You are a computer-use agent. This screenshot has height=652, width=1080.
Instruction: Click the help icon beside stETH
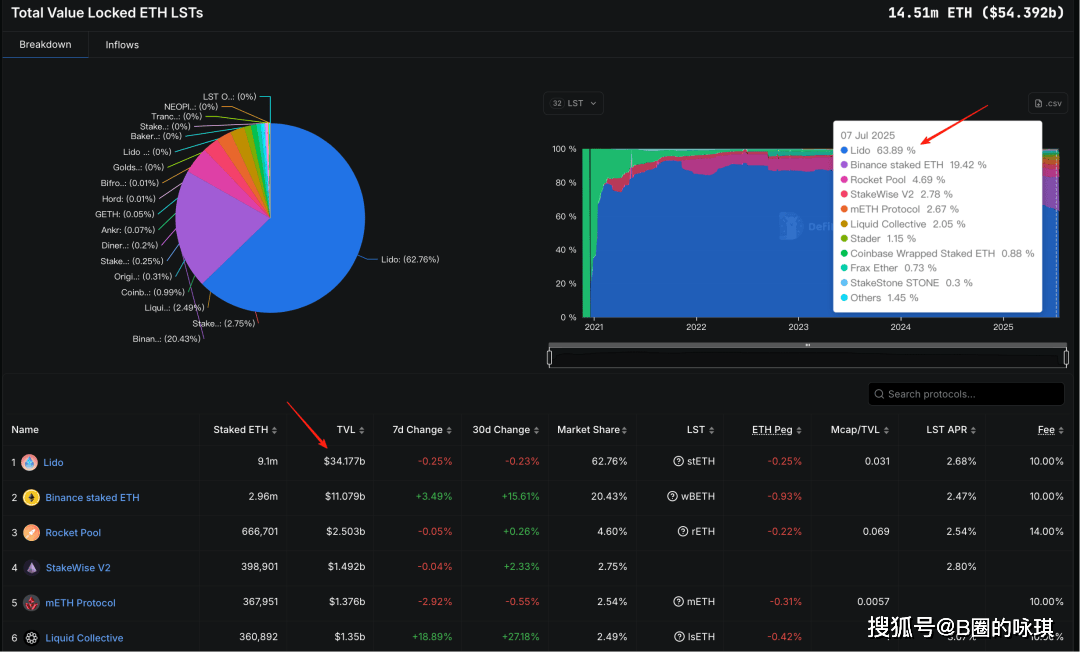(678, 461)
